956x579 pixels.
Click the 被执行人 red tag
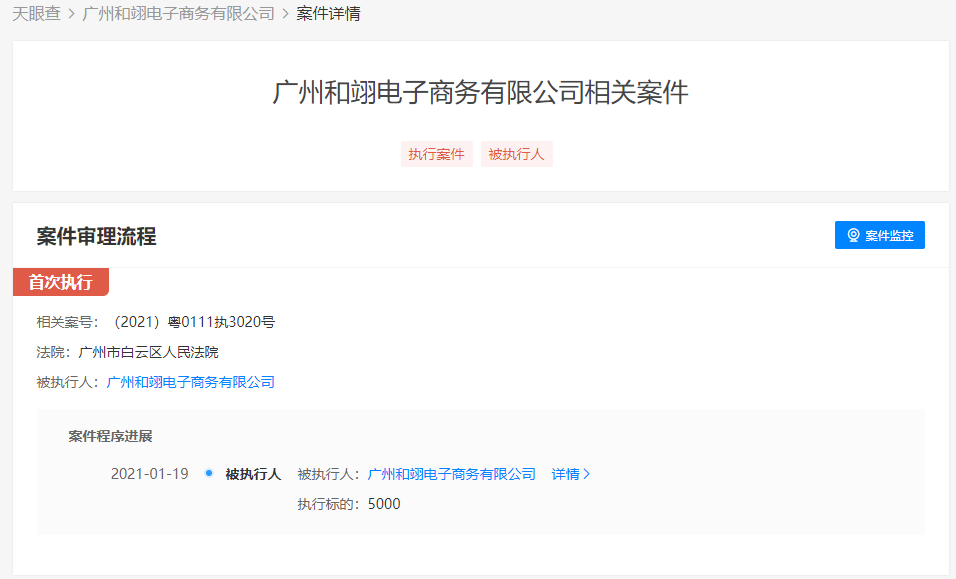point(516,154)
